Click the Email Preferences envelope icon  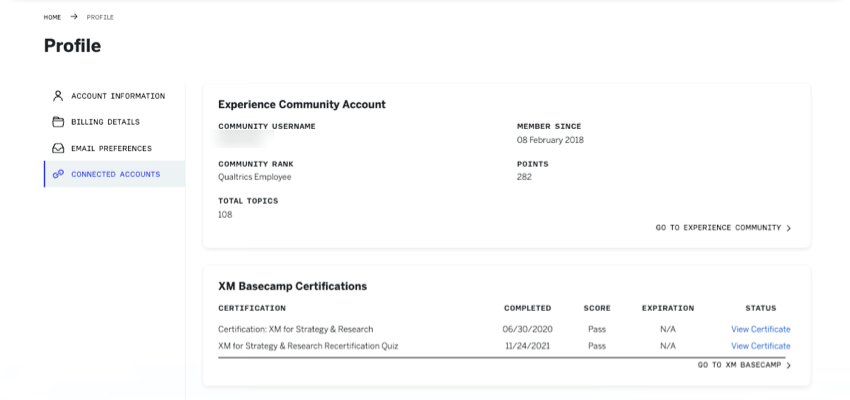click(x=58, y=148)
